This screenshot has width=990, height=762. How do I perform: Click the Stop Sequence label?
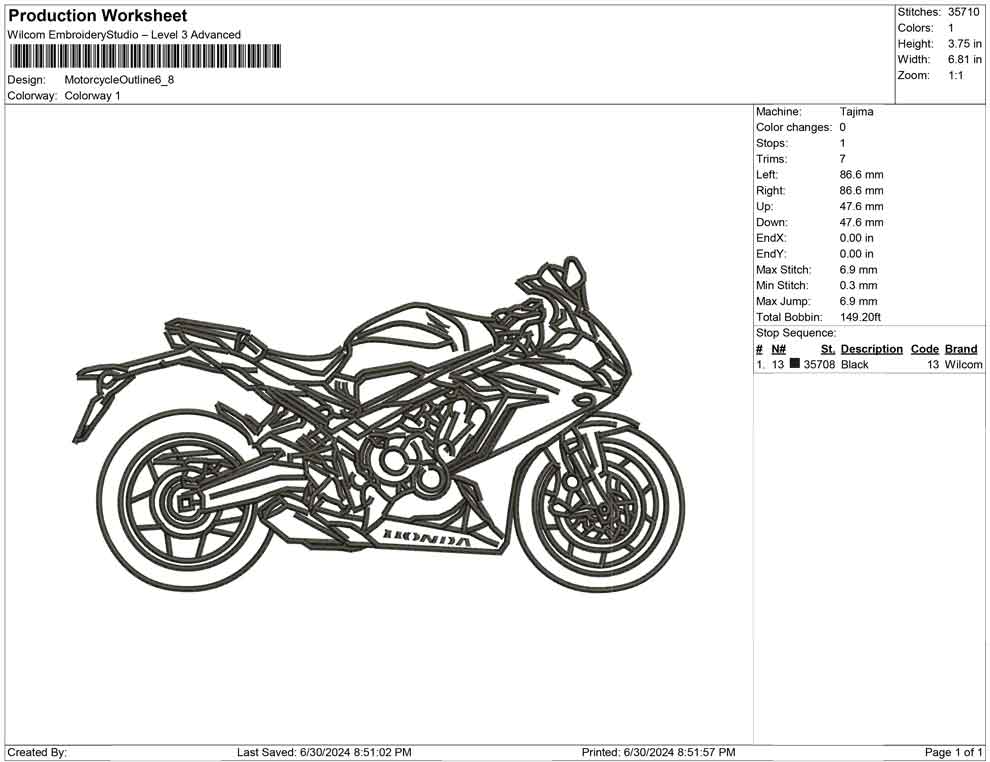(796, 333)
